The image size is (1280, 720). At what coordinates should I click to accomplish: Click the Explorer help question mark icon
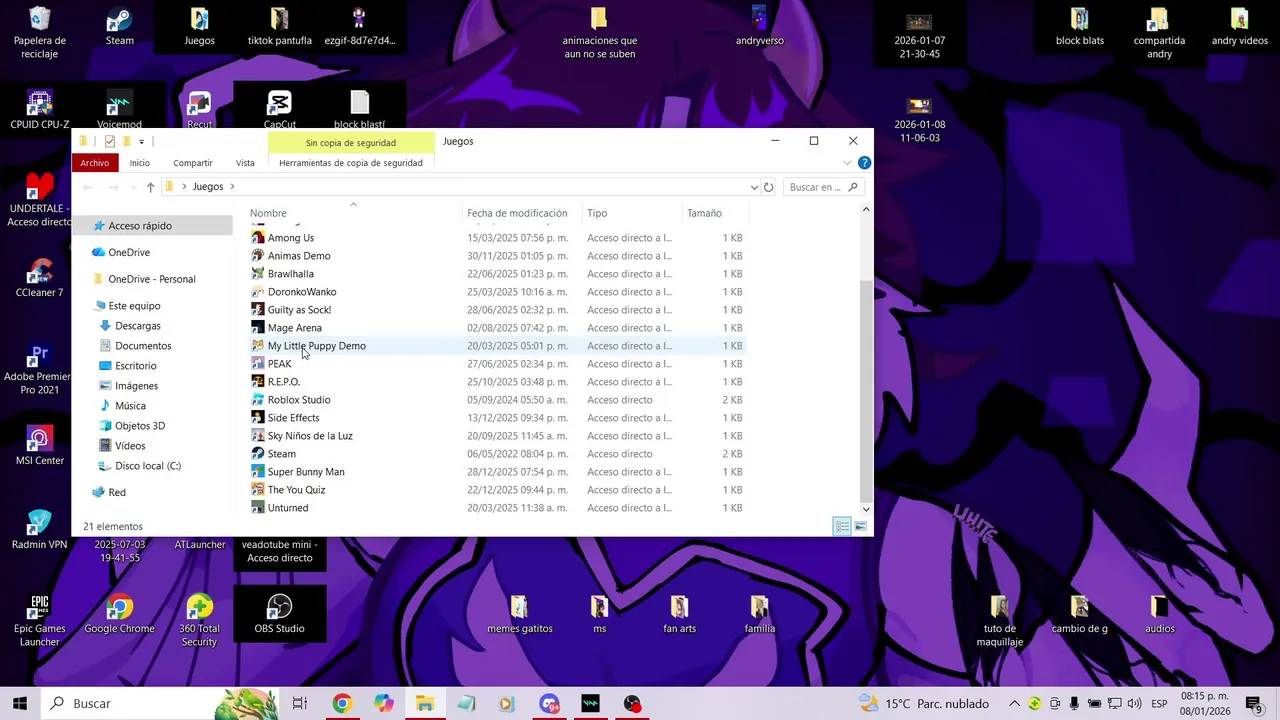pos(864,163)
